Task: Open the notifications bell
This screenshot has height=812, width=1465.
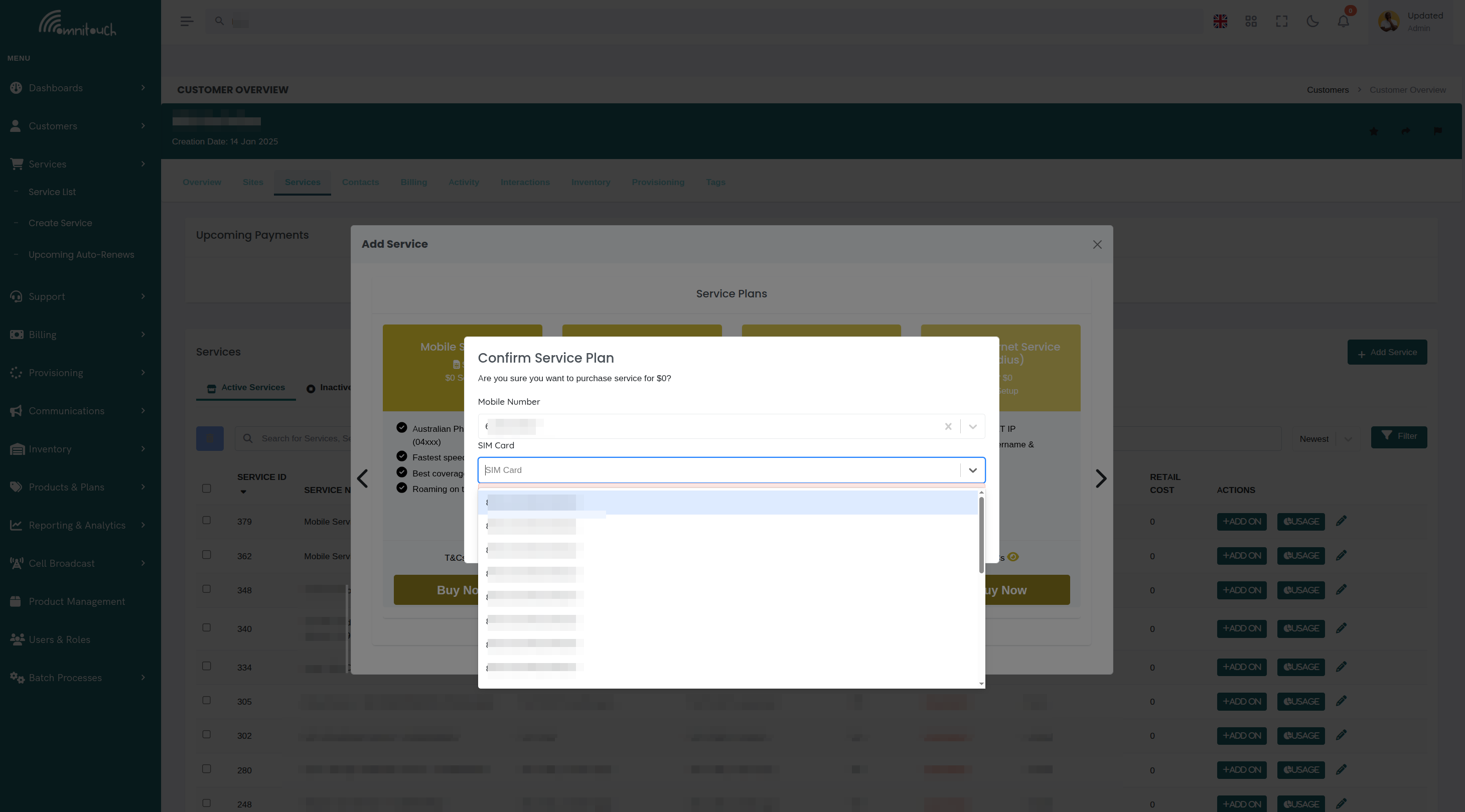Action: (x=1343, y=21)
